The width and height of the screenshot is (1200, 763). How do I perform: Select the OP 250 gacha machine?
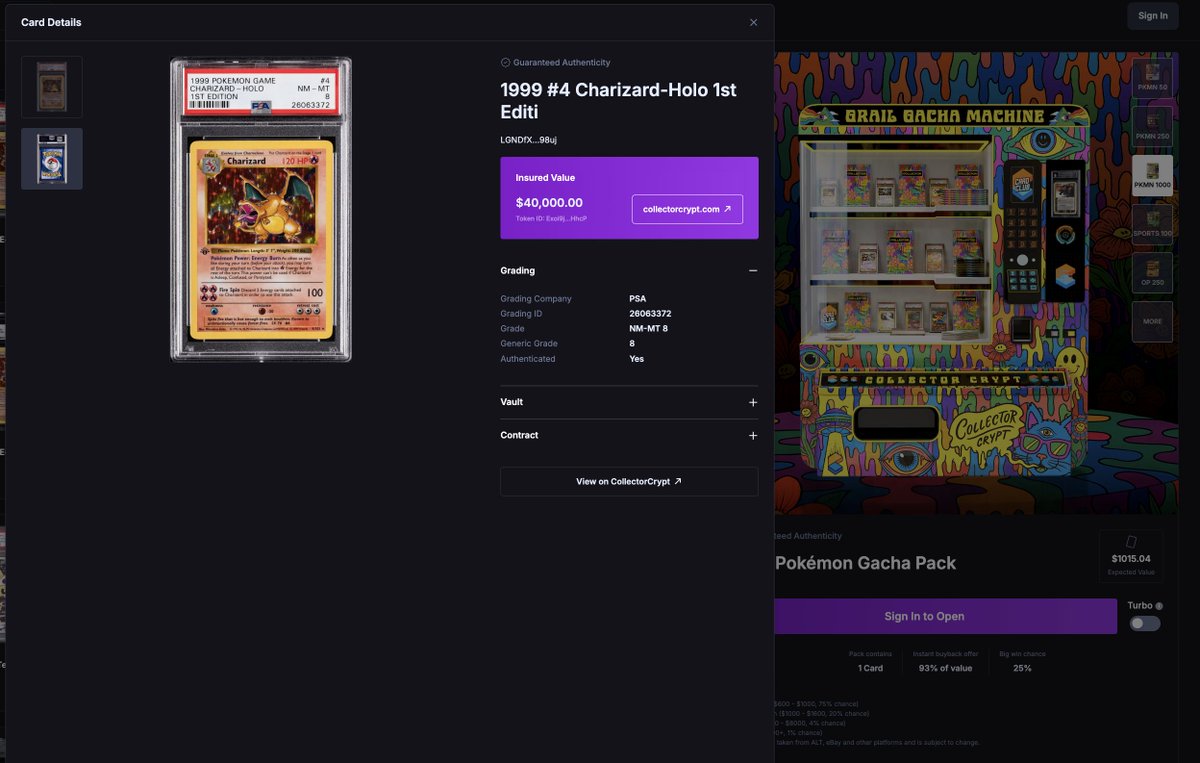(x=1152, y=274)
